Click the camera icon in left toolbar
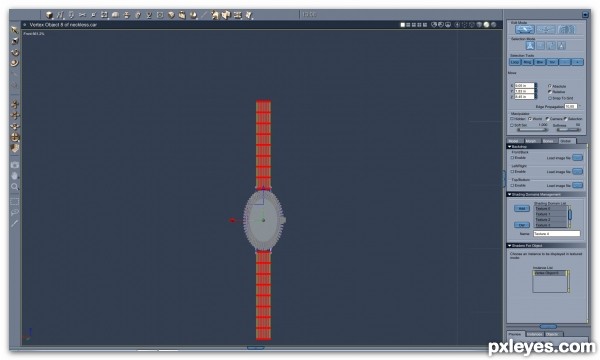 tap(15, 165)
